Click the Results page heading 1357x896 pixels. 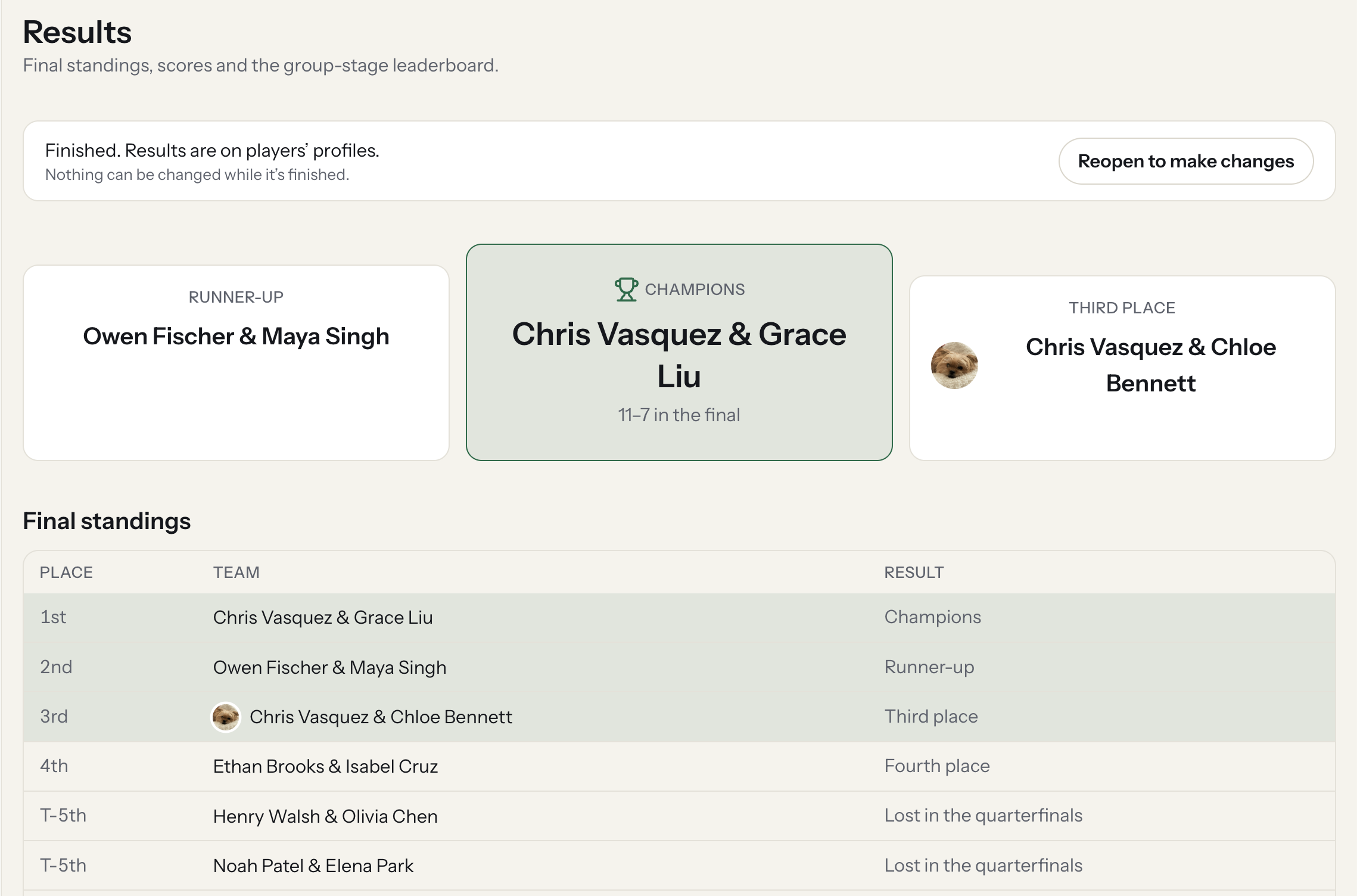tap(77, 32)
